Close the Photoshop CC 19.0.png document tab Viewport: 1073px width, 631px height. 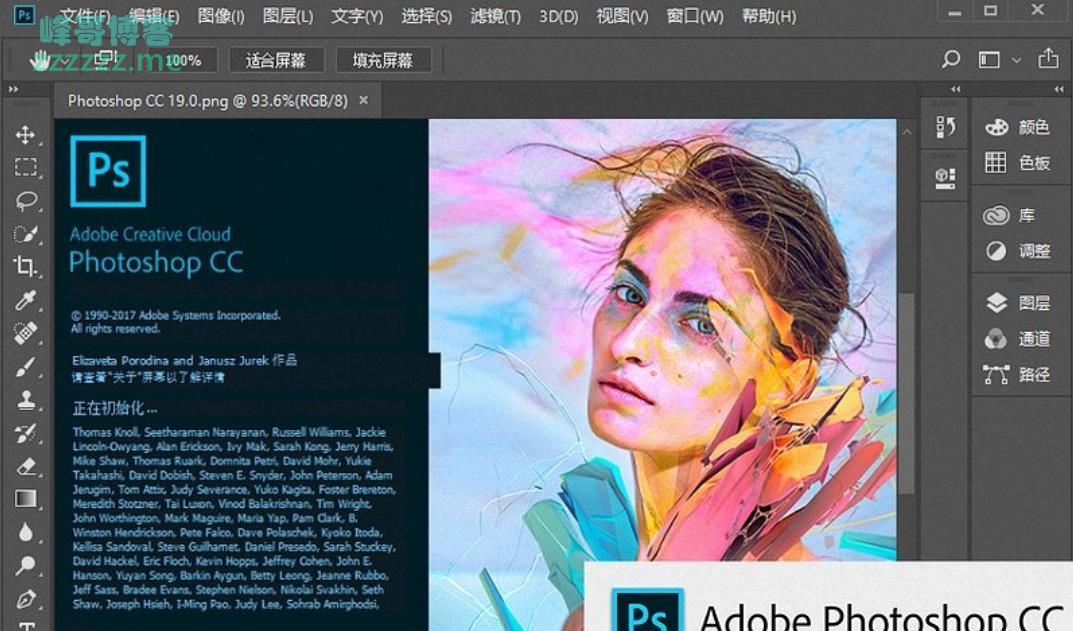coord(364,100)
